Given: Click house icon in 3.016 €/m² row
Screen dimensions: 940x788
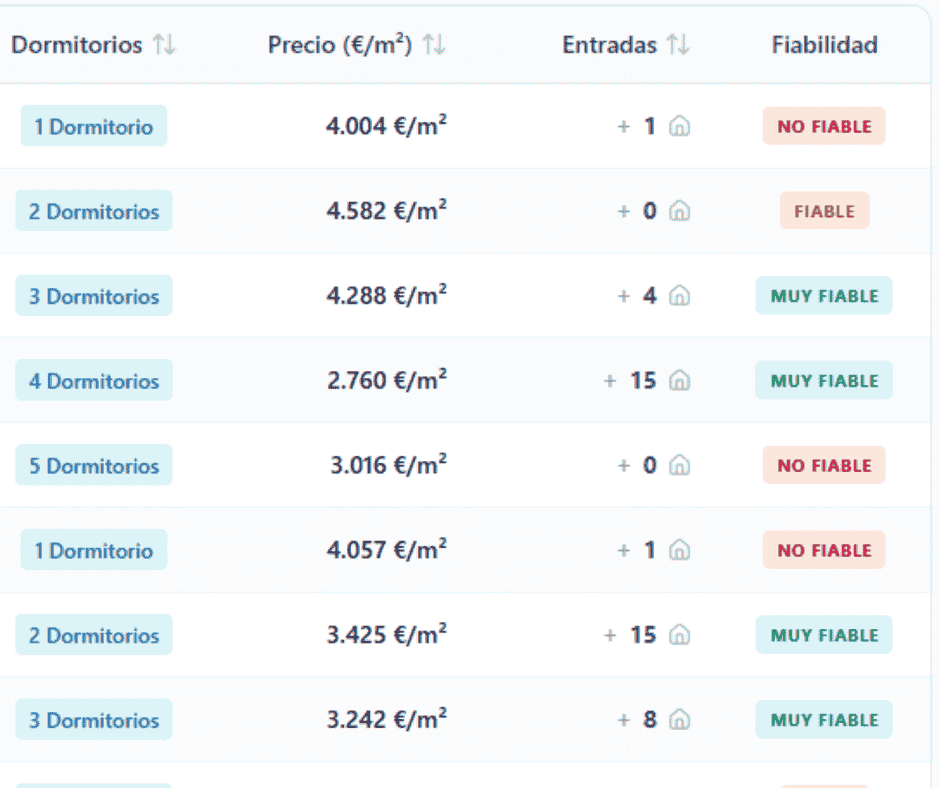Looking at the screenshot, I should (x=680, y=466).
